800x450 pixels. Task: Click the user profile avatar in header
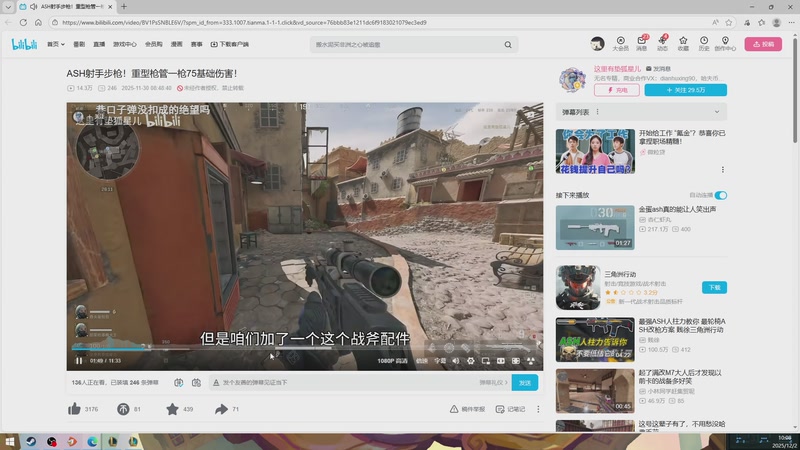[x=597, y=44]
